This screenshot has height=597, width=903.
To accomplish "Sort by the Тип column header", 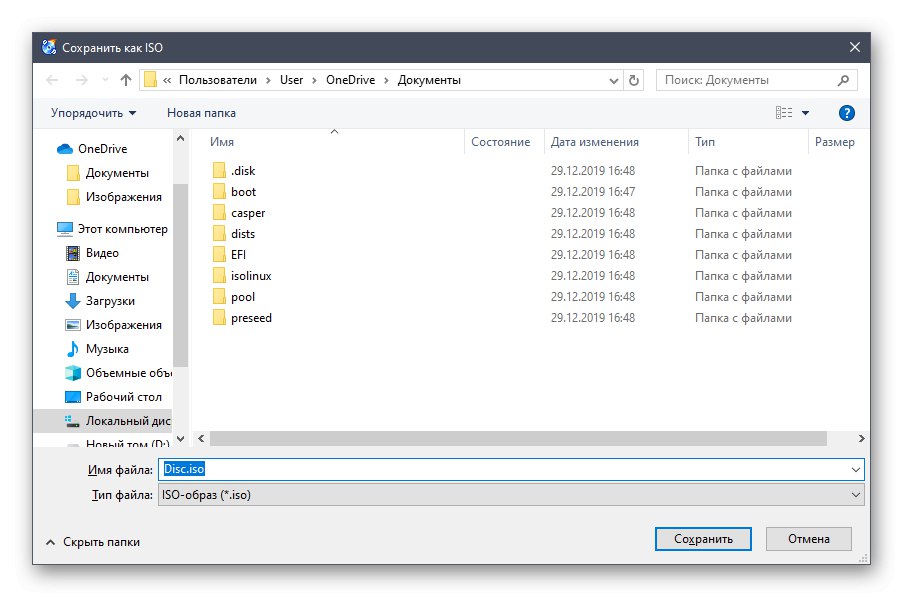I will coord(704,142).
